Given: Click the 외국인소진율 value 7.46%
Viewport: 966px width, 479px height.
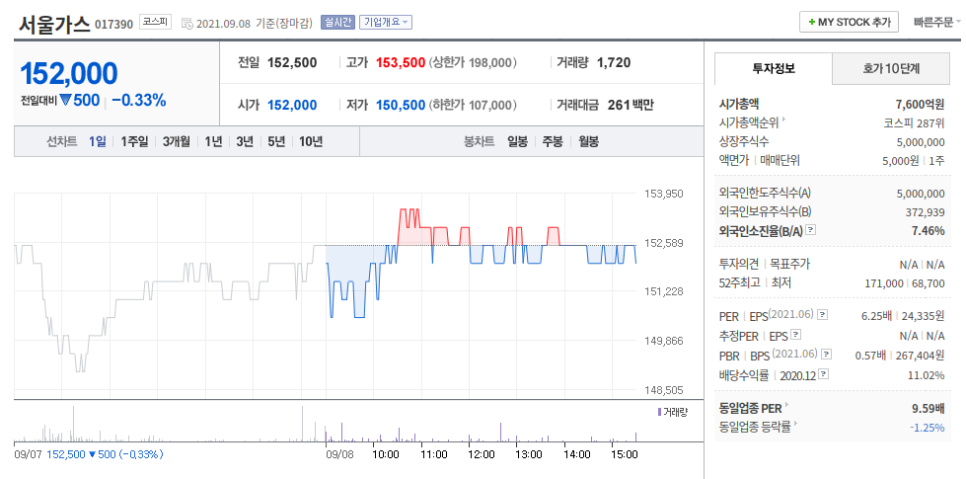Looking at the screenshot, I should [928, 230].
